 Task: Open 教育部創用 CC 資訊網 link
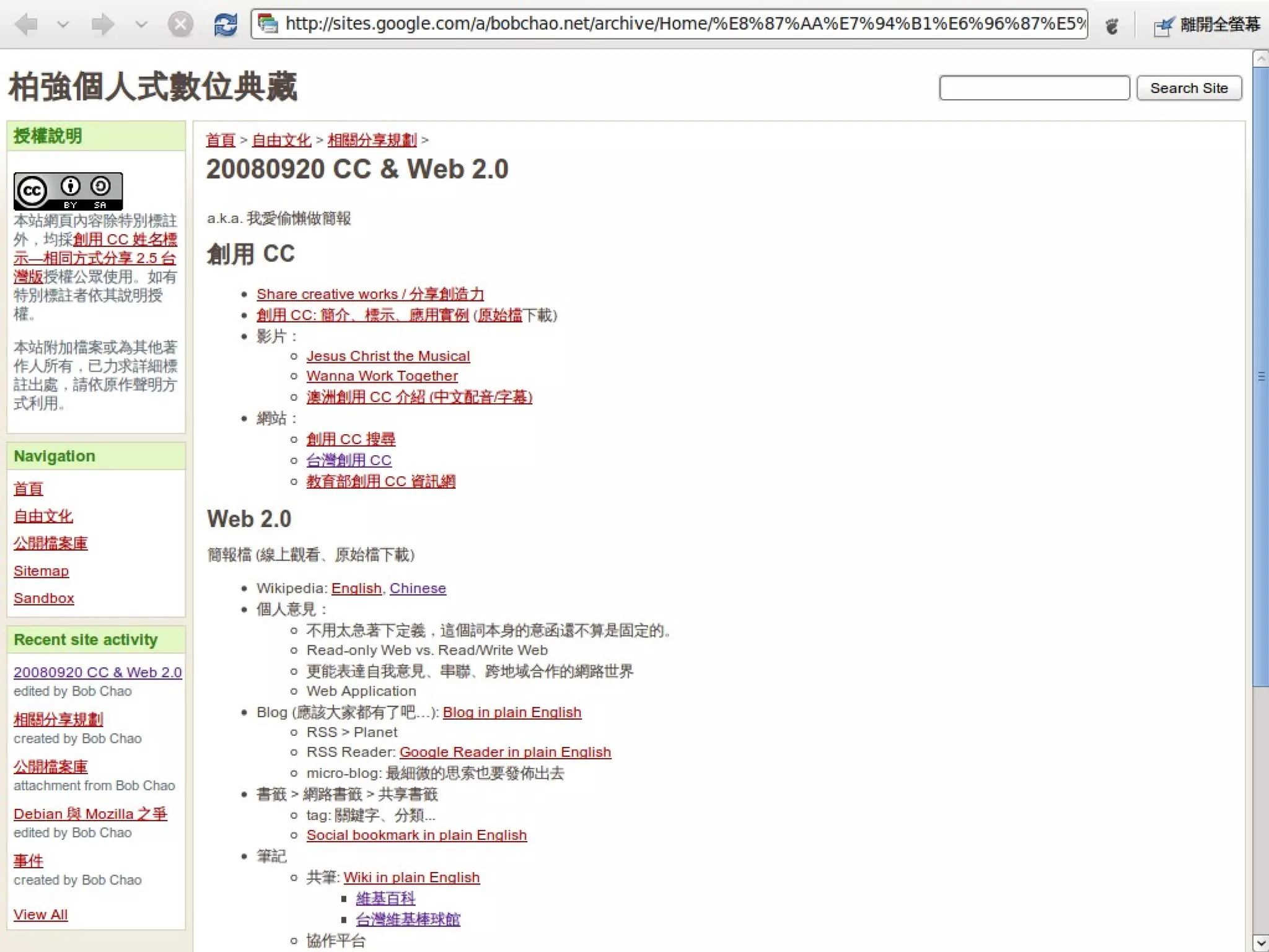(380, 481)
